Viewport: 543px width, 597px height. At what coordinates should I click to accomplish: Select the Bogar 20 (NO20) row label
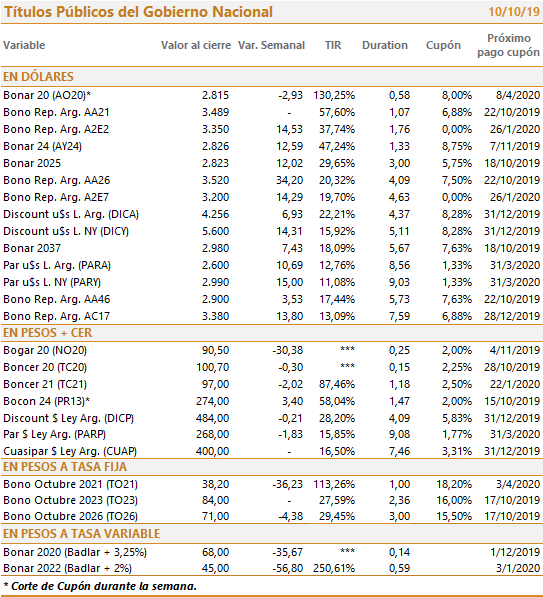pyautogui.click(x=45, y=350)
